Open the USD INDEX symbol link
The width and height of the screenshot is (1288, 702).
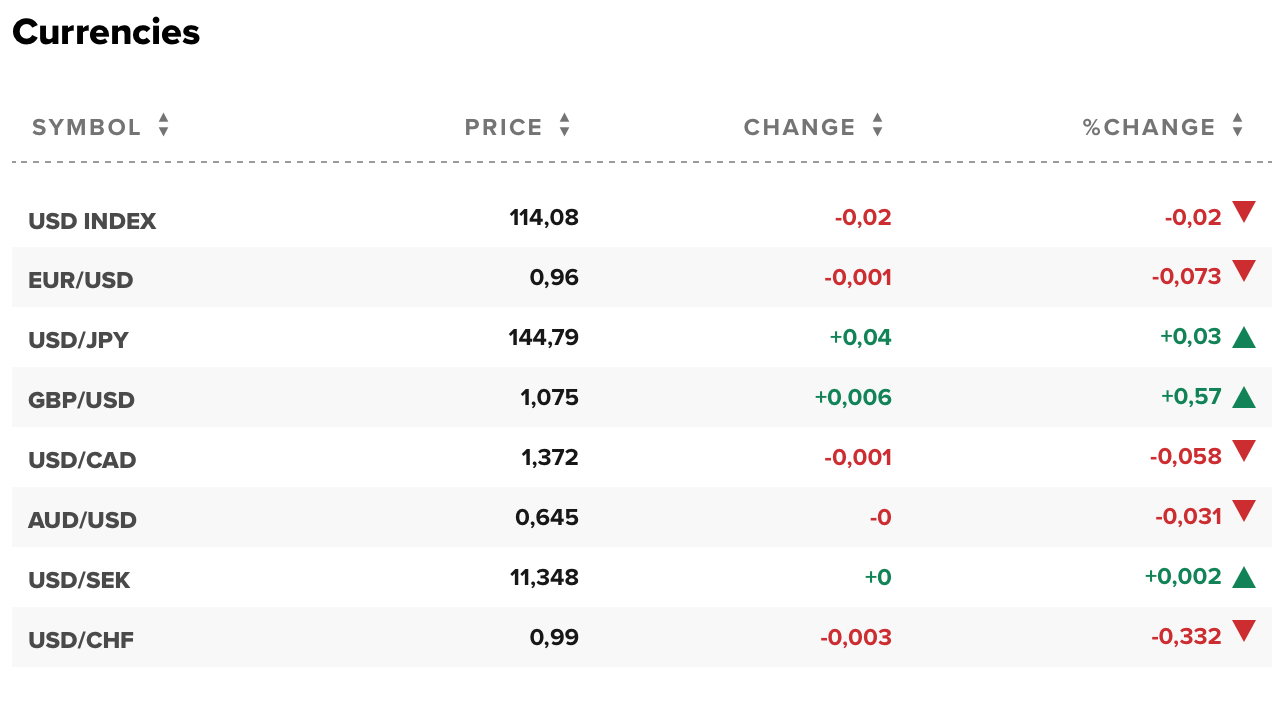pos(92,221)
